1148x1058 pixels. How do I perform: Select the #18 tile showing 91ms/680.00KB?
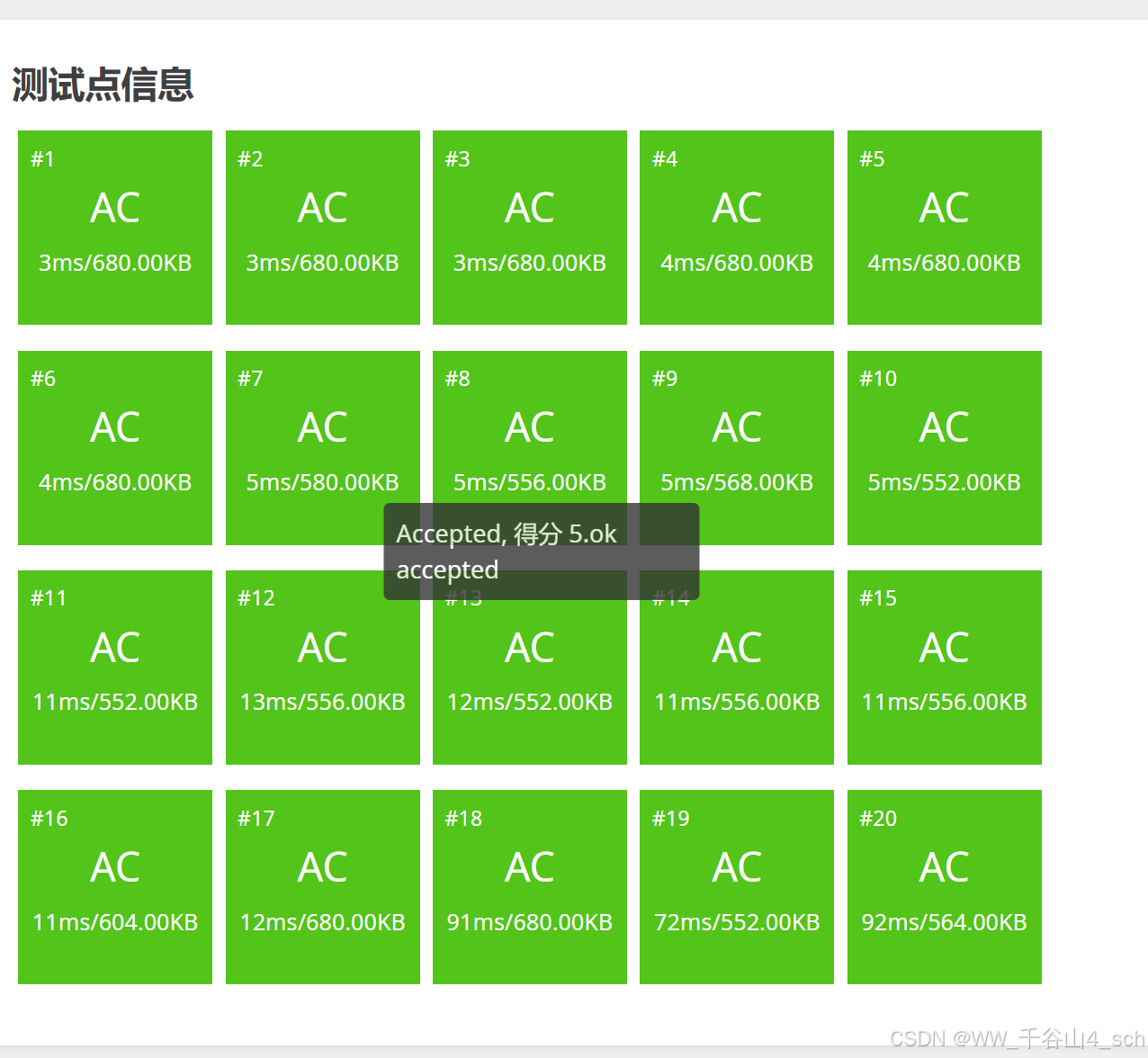coord(529,886)
